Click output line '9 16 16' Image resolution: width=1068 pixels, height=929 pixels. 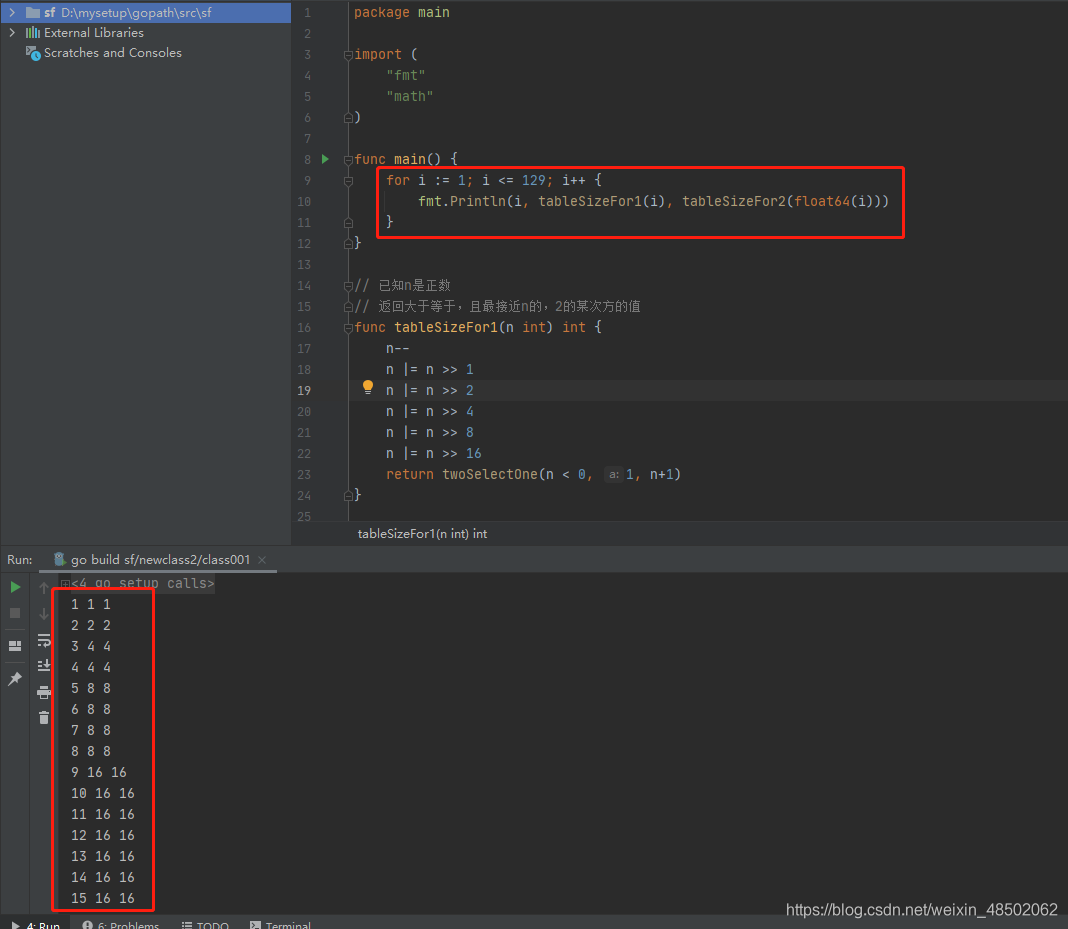click(99, 772)
